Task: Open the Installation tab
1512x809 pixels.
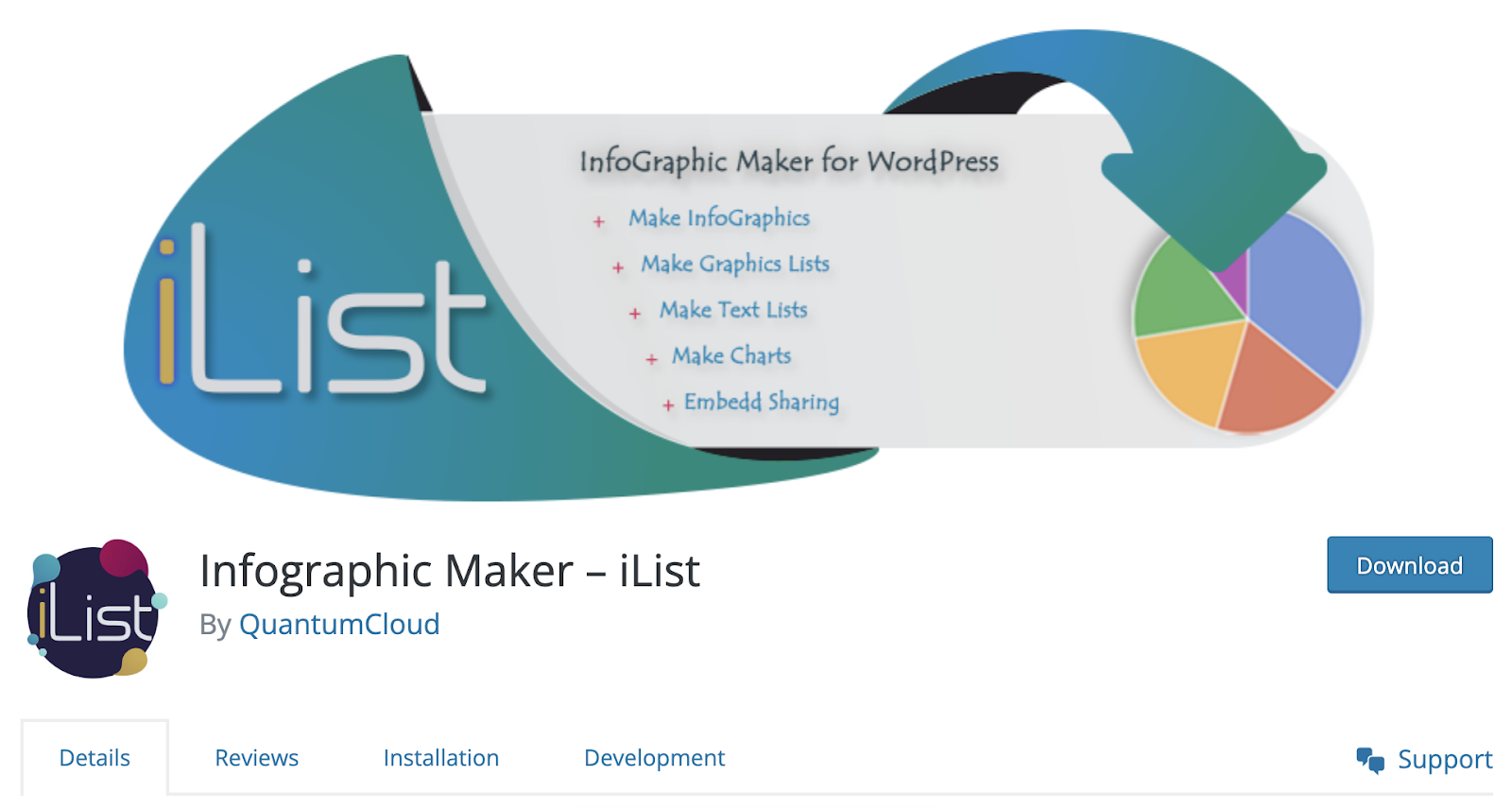Action: click(441, 758)
